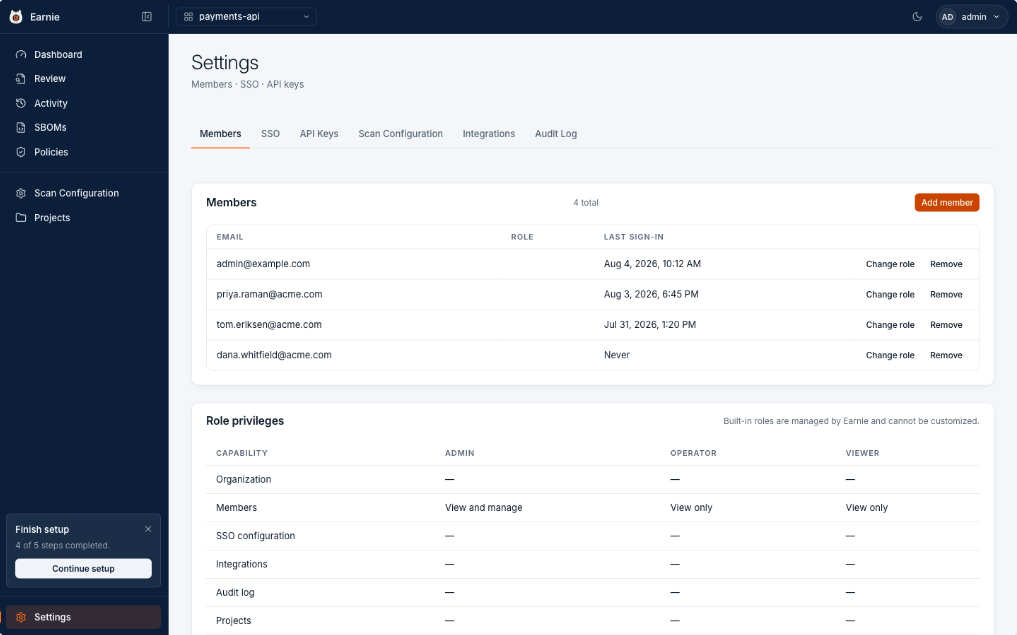Viewport: 1017px width, 635px height.
Task: Click the Add member button
Action: [947, 202]
